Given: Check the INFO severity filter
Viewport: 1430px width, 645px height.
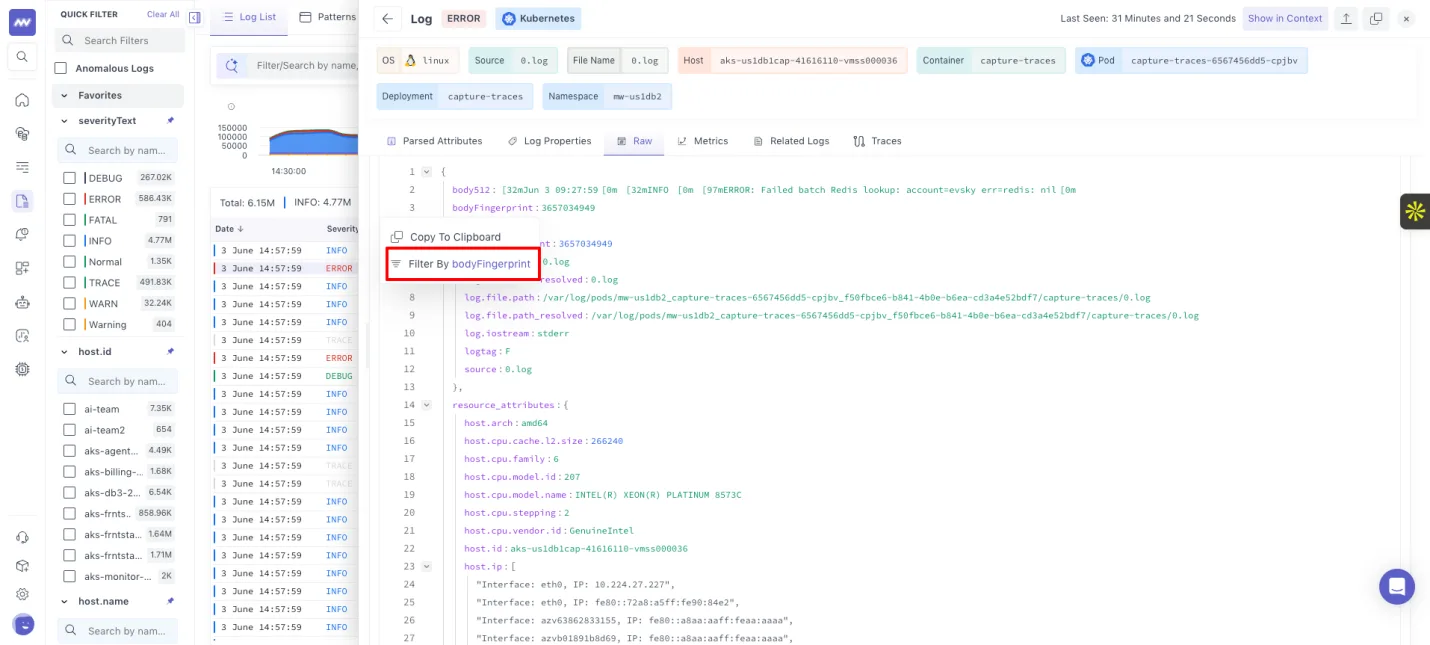Looking at the screenshot, I should coord(70,240).
